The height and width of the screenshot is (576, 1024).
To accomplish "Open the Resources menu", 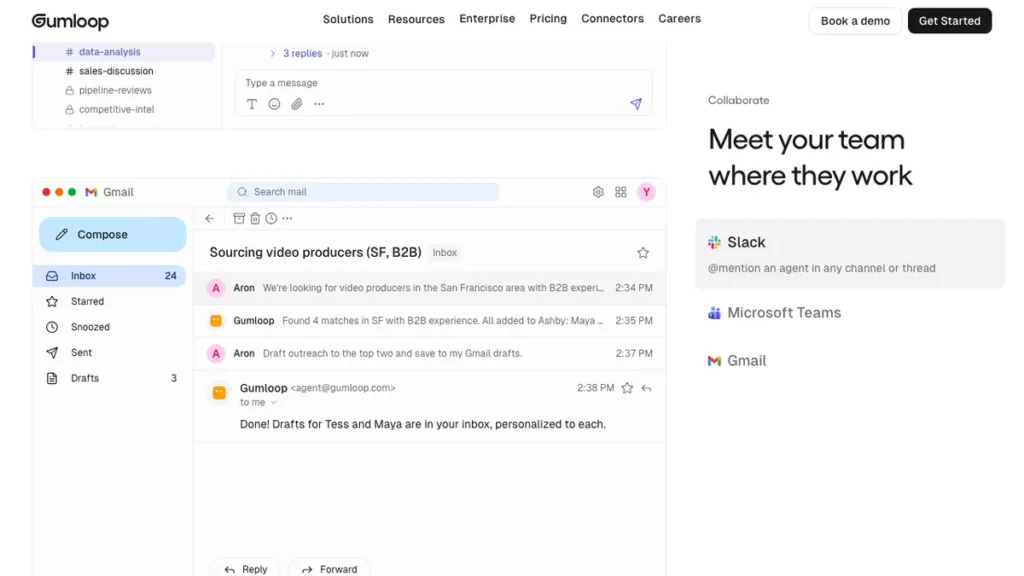I will coord(416,19).
